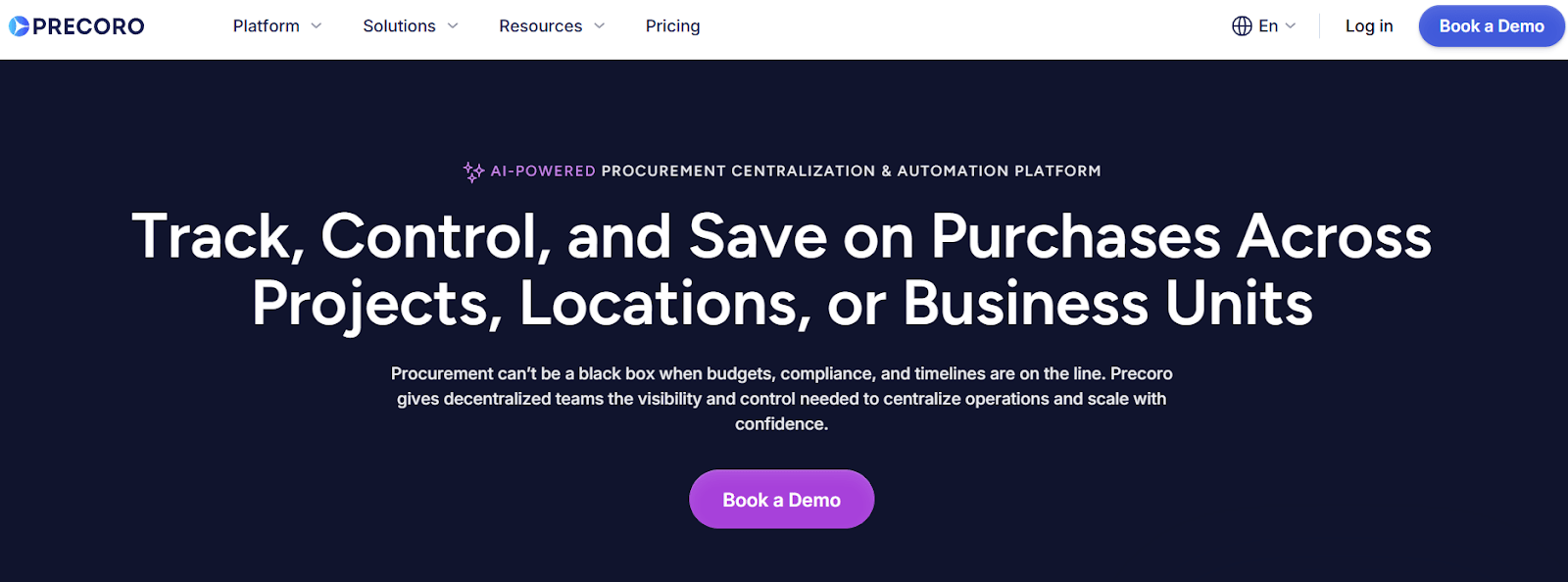Expand the chevron next to Resources
Image resolution: width=1568 pixels, height=582 pixels.
tap(600, 26)
